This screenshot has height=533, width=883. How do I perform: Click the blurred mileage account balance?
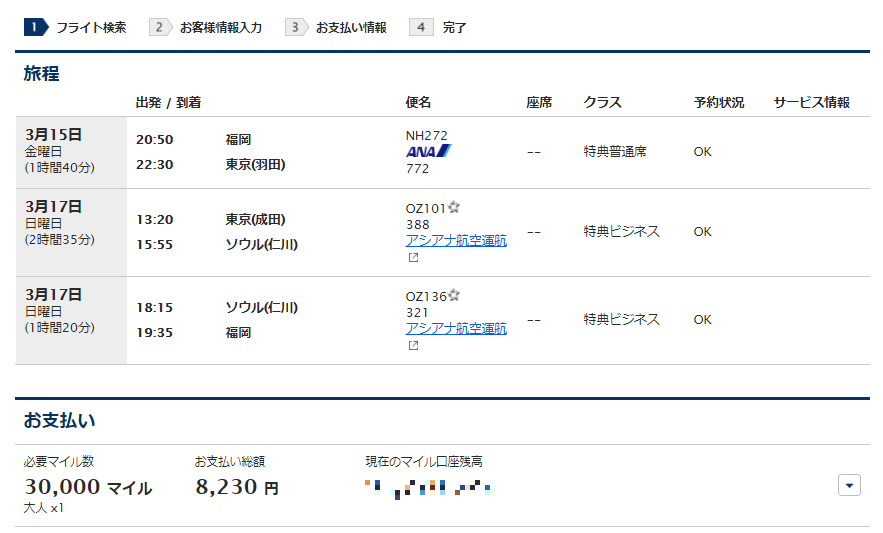(430, 488)
